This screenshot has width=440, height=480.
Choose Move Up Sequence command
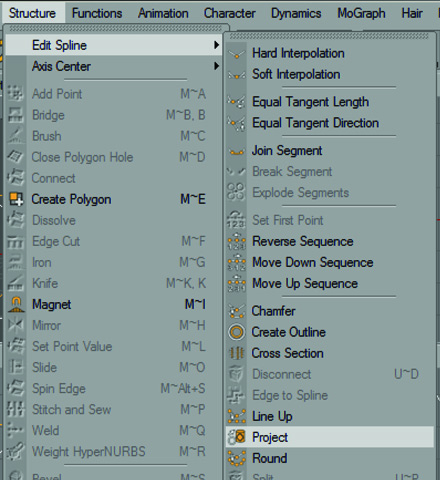pos(305,283)
